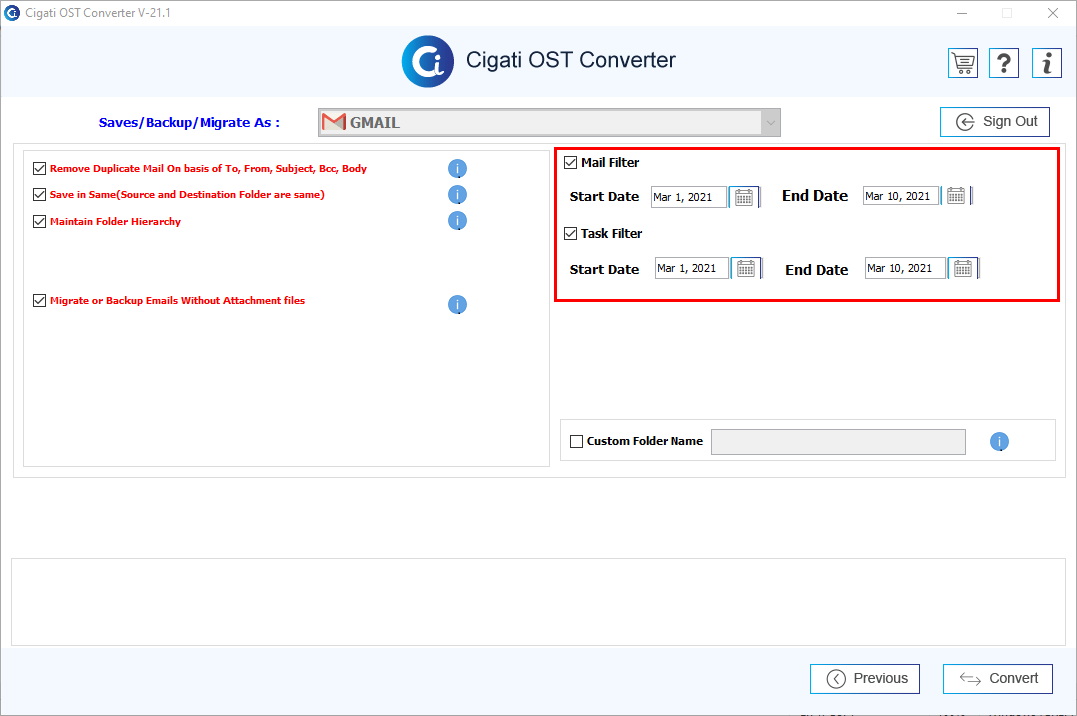The width and height of the screenshot is (1077, 716).
Task: Open calendar for Mail Filter Start Date
Action: (744, 197)
